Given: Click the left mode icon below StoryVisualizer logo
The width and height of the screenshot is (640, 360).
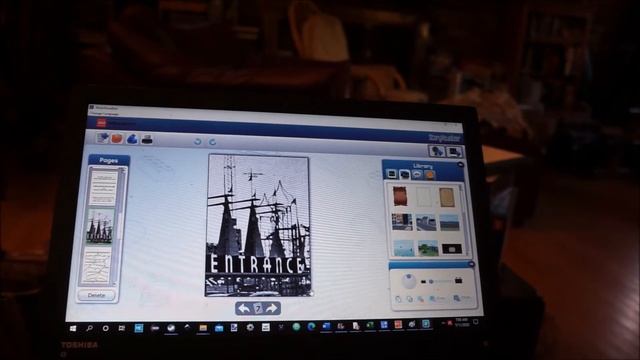Looking at the screenshot, I should (437, 151).
